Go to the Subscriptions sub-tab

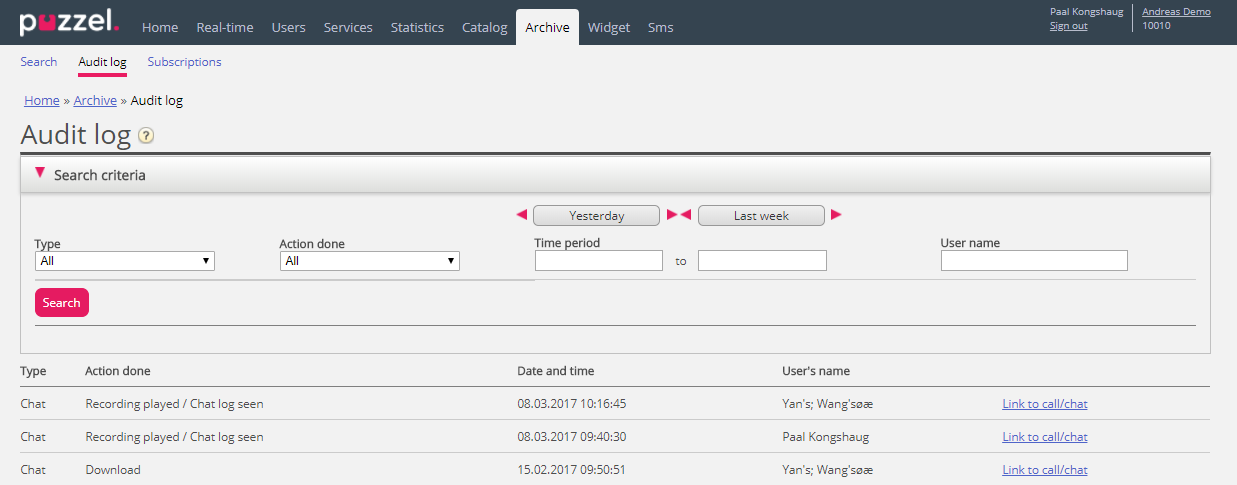point(184,62)
